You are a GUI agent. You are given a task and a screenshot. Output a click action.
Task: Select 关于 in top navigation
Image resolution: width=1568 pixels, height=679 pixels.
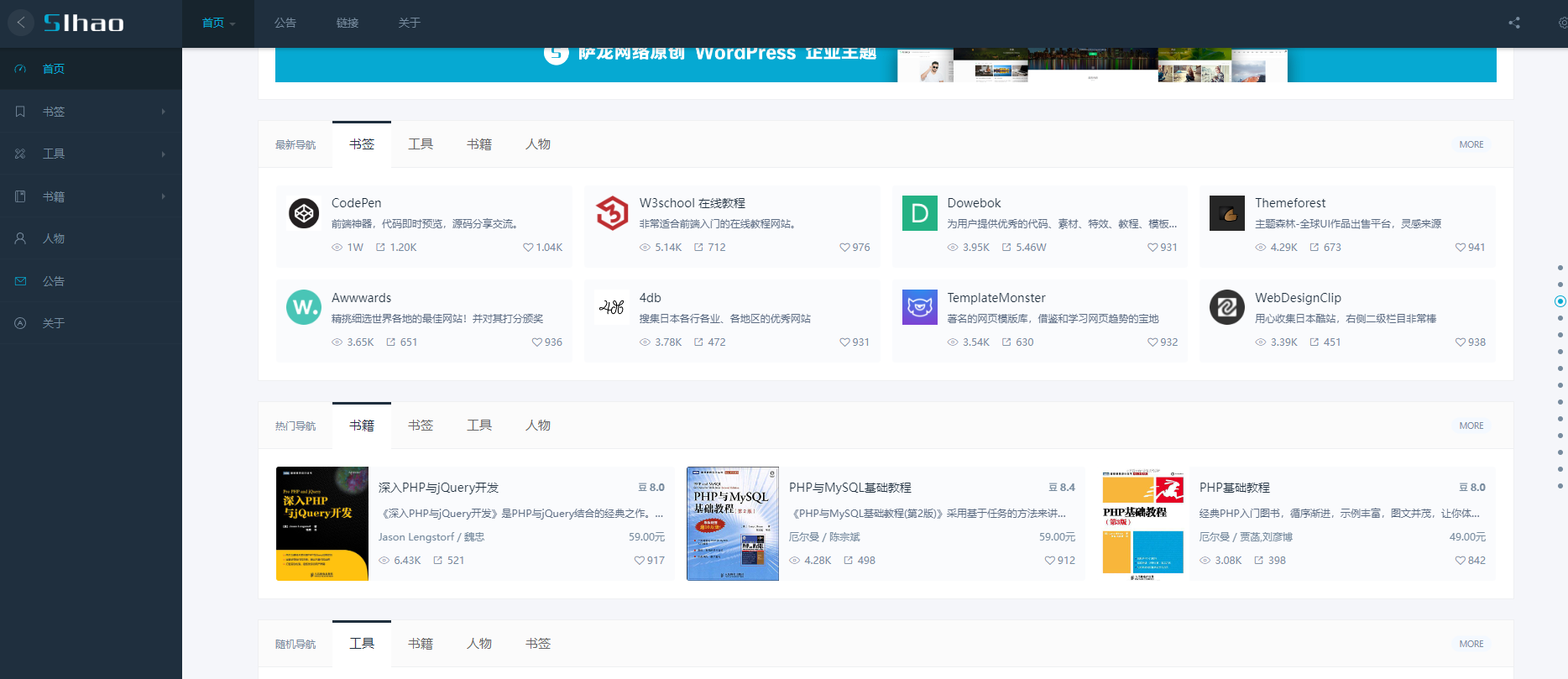tap(410, 23)
